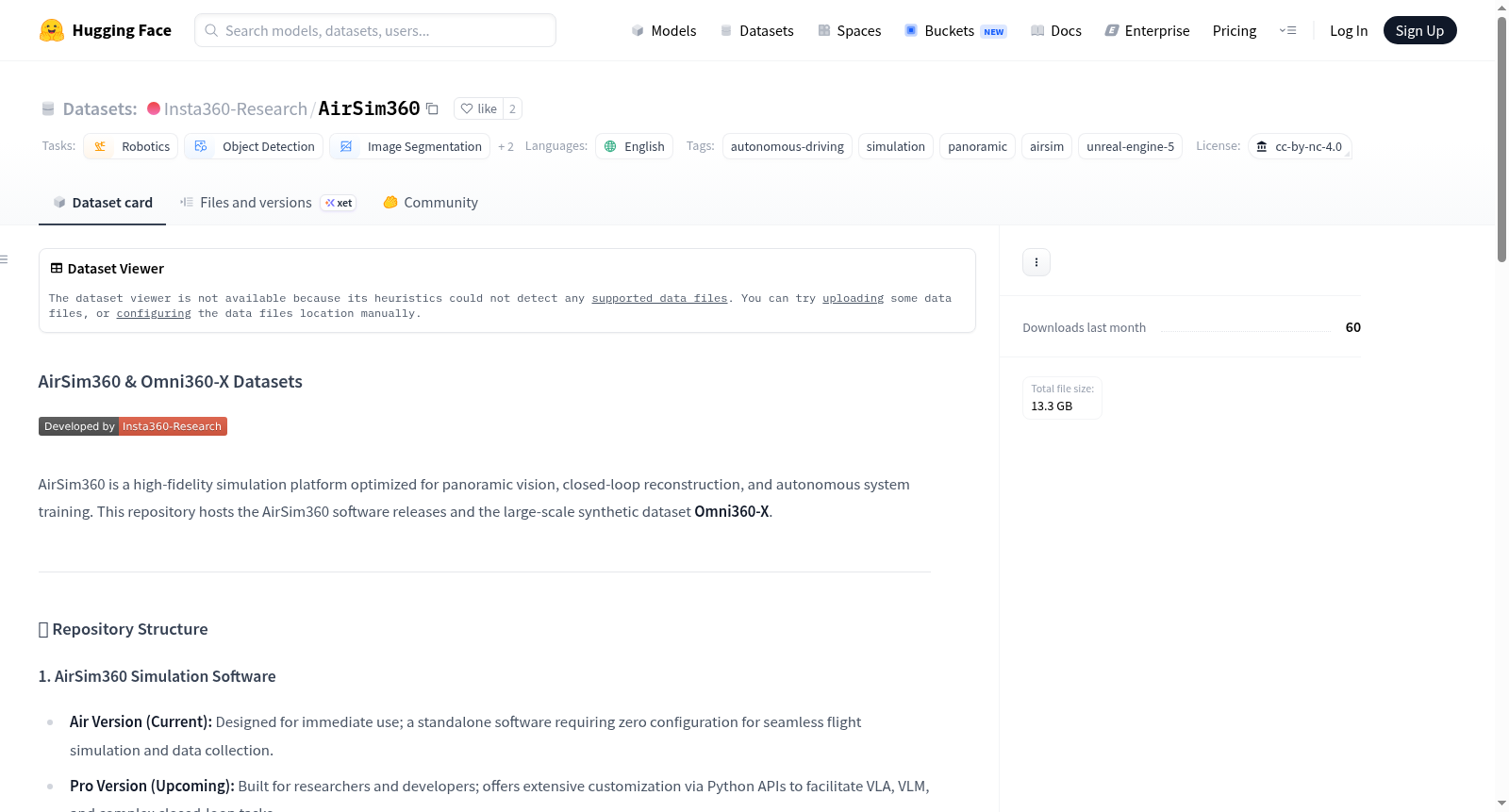View the Pricing page

(1235, 31)
